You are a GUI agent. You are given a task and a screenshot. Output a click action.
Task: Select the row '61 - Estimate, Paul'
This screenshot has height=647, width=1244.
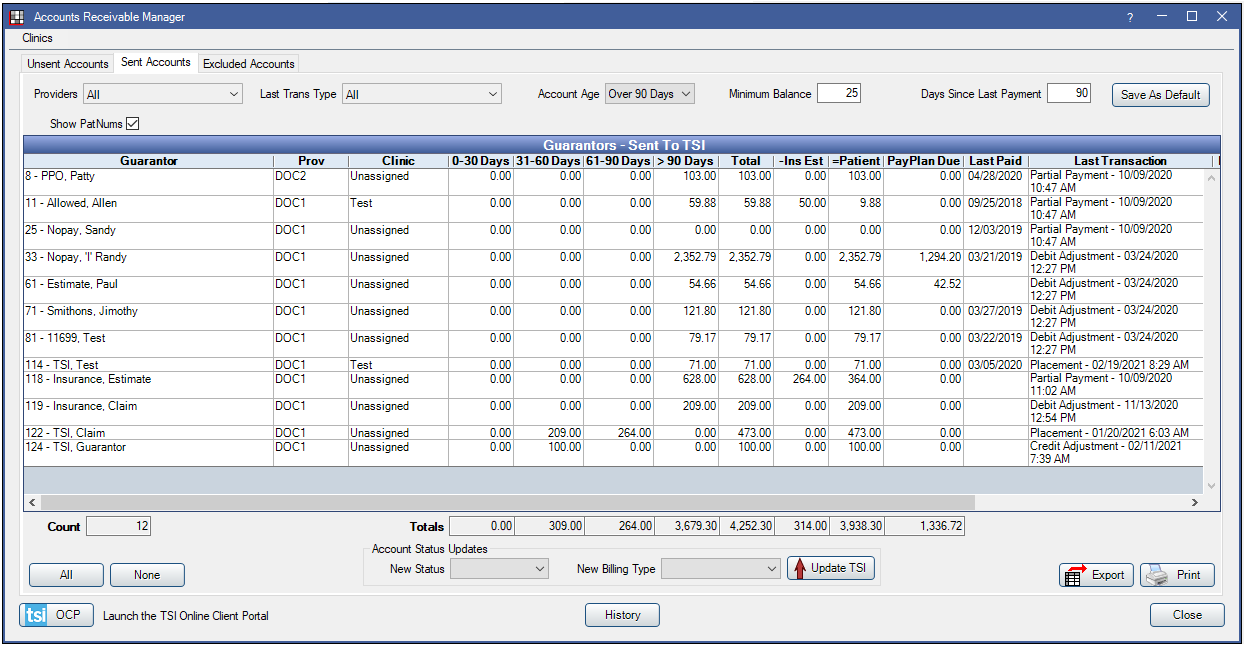615,290
